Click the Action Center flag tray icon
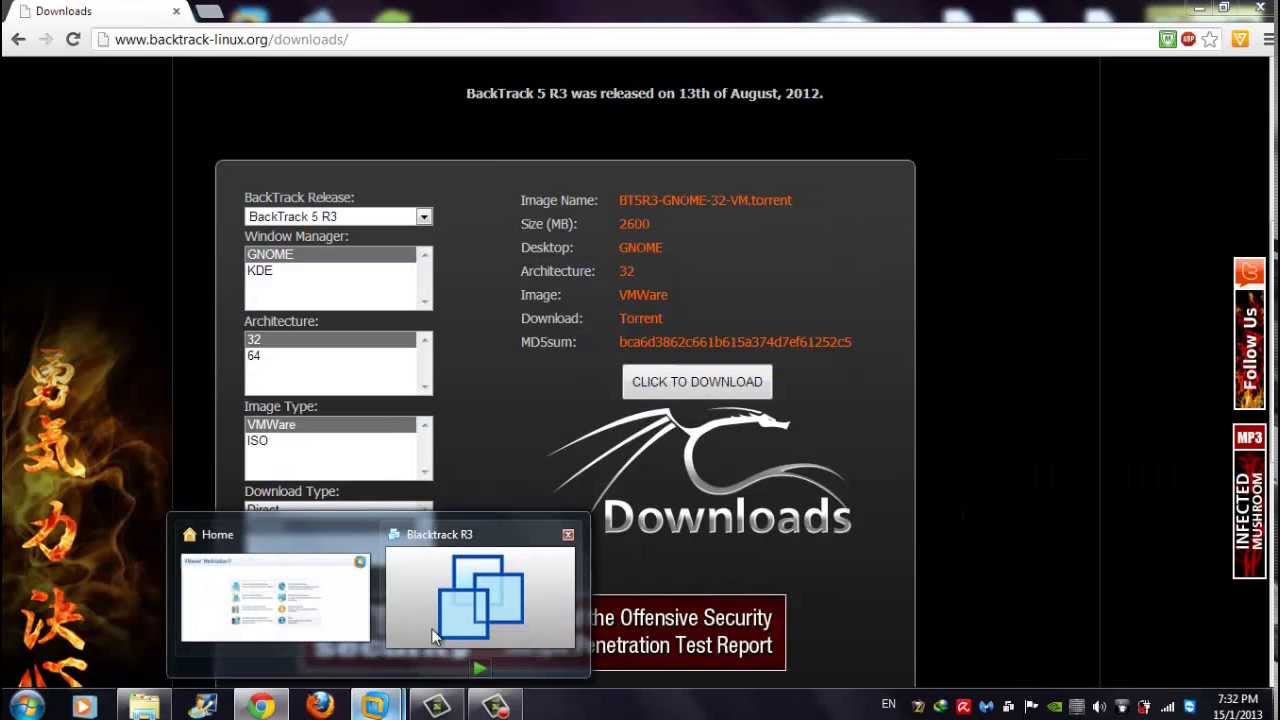The height and width of the screenshot is (720, 1280). point(1031,707)
